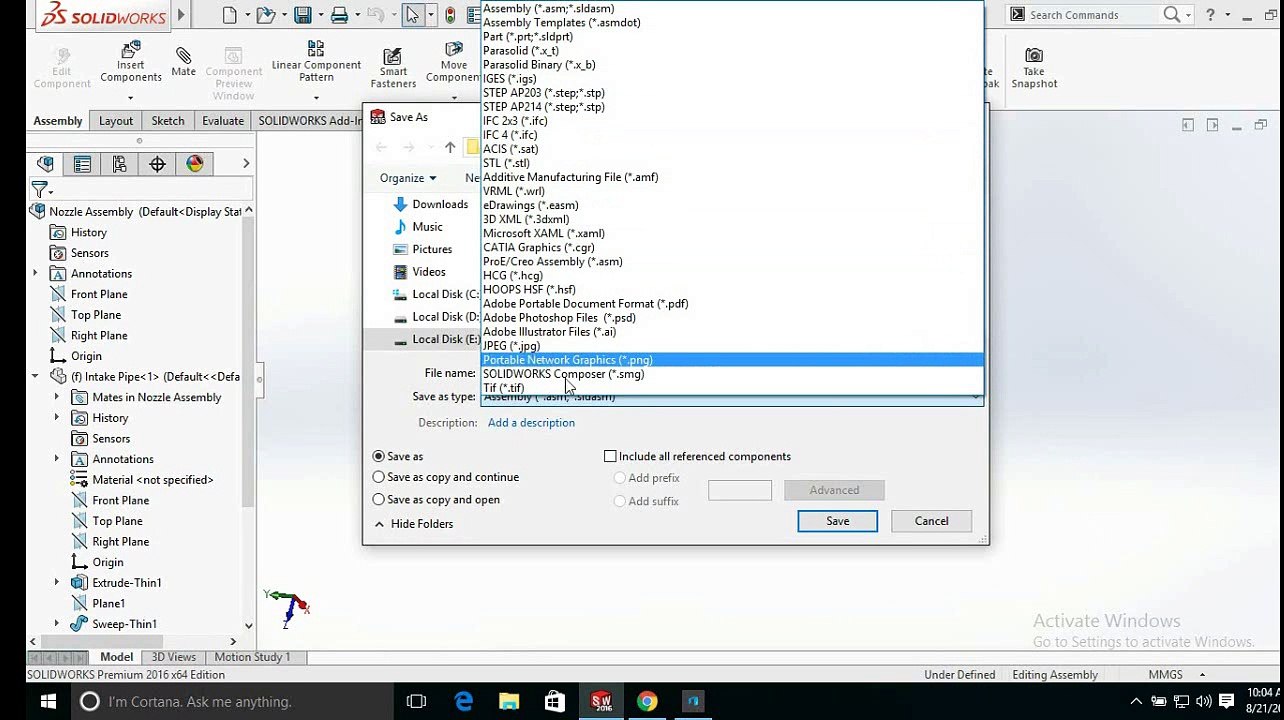The height and width of the screenshot is (720, 1284).
Task: Open File Explorer from taskbar
Action: click(509, 702)
